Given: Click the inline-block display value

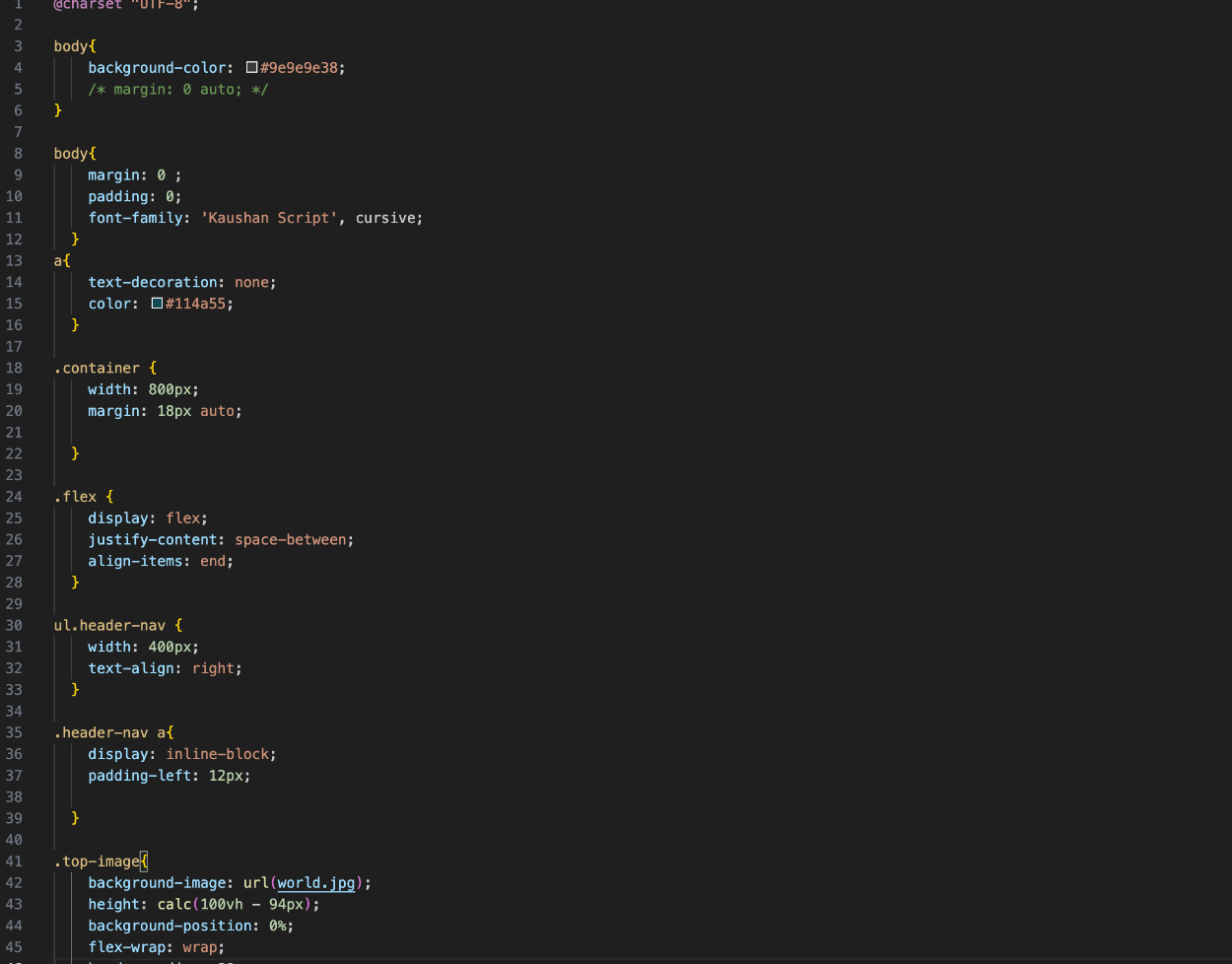Looking at the screenshot, I should click(218, 754).
